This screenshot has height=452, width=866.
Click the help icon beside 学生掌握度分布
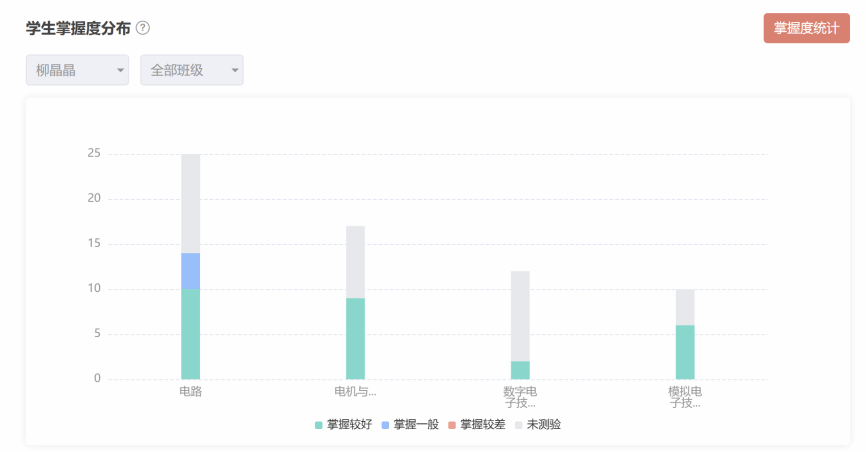coord(143,27)
